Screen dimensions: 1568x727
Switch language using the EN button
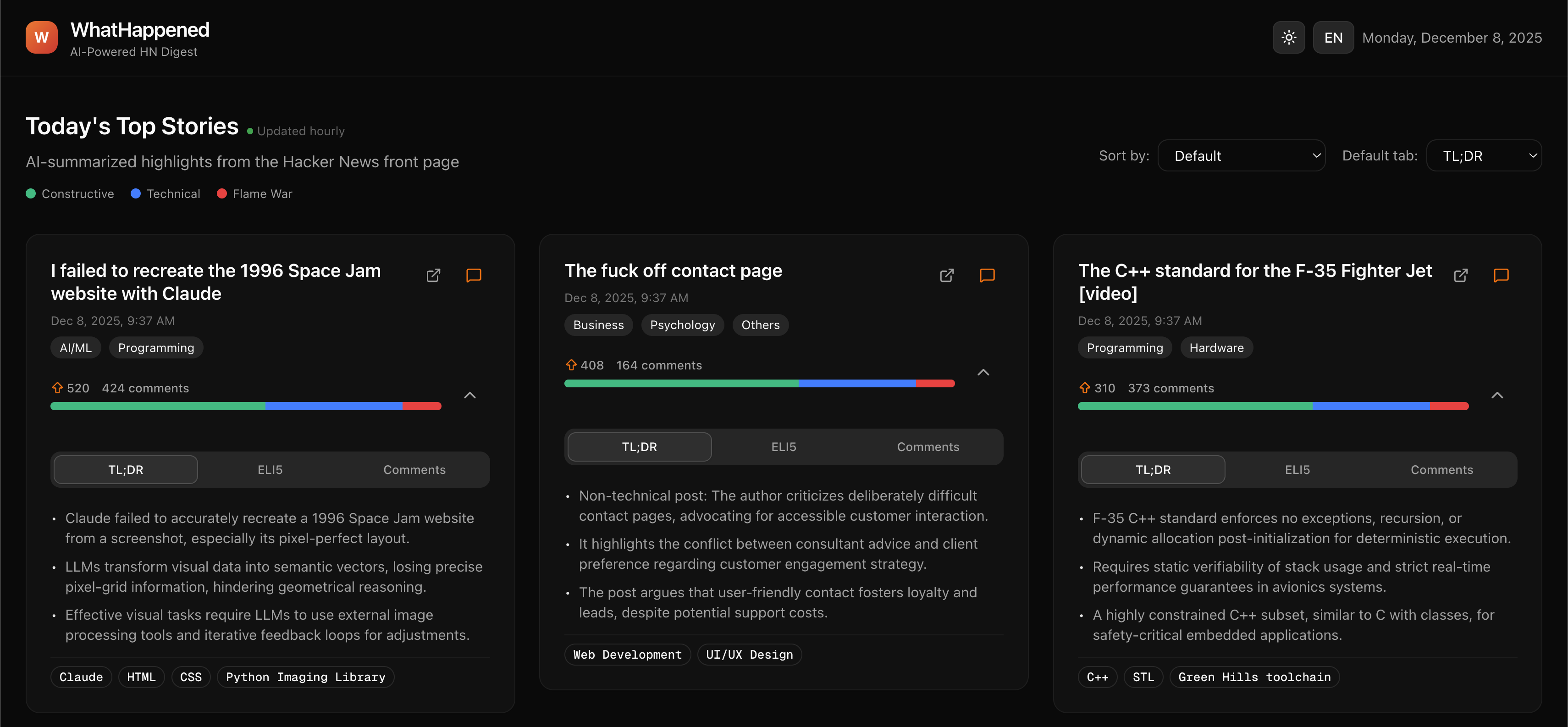[x=1333, y=37]
